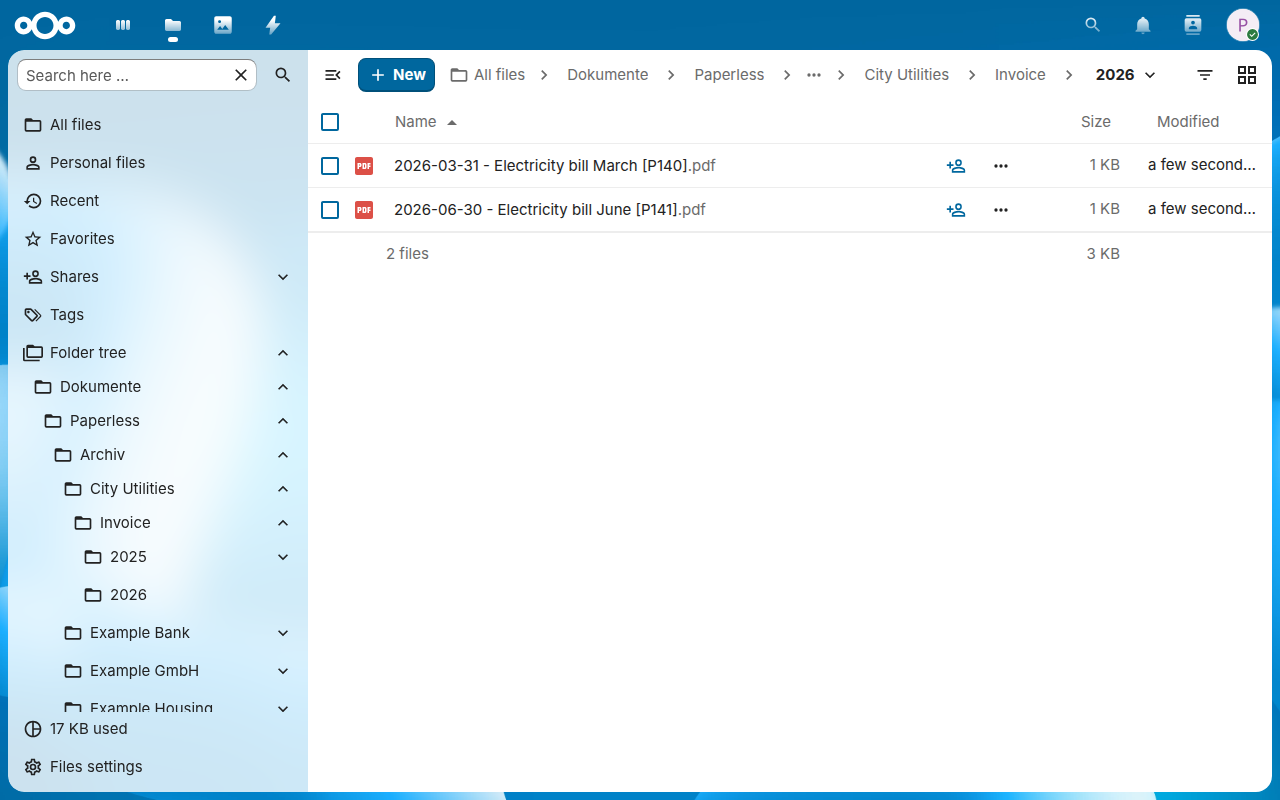Open actions menu for June bill
Screen dimensions: 1280x800
[1001, 210]
